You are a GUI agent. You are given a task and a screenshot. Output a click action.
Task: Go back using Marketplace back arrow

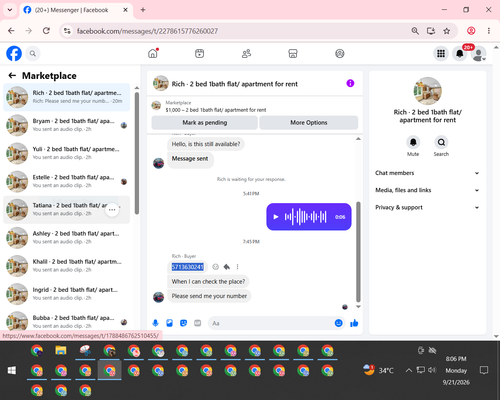[x=12, y=76]
